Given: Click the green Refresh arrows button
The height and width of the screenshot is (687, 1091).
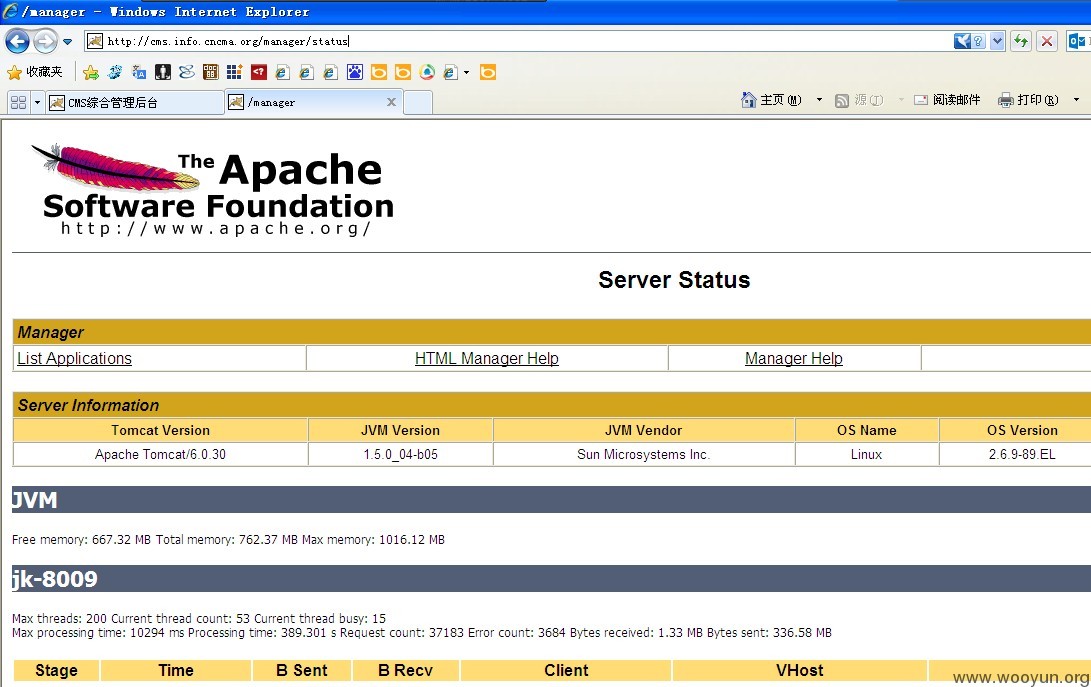Looking at the screenshot, I should click(x=1021, y=41).
